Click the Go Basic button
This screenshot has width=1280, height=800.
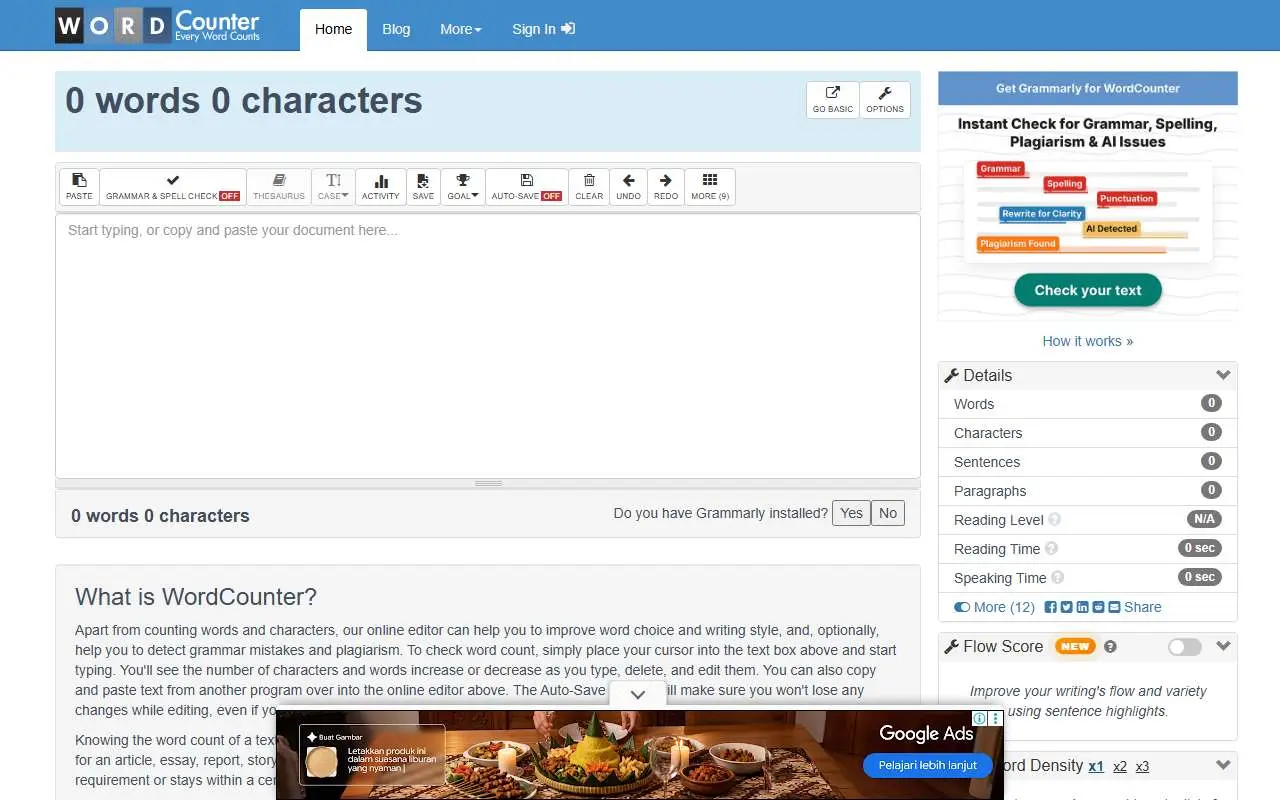pos(833,100)
